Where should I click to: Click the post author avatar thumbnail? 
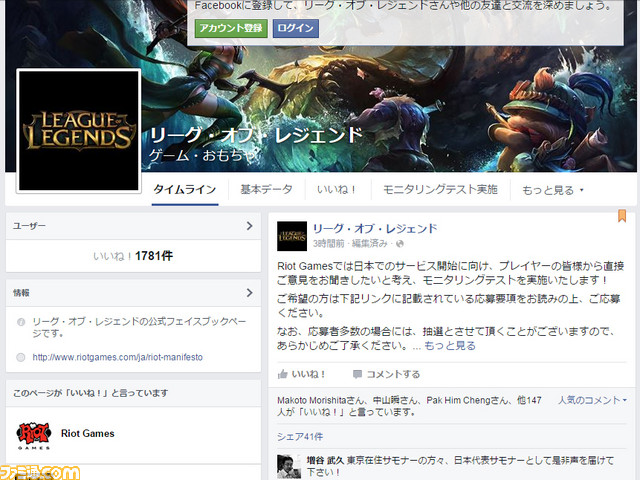(292, 236)
